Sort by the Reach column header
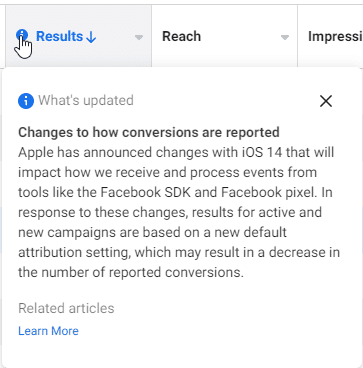The width and height of the screenshot is (363, 368). point(181,36)
